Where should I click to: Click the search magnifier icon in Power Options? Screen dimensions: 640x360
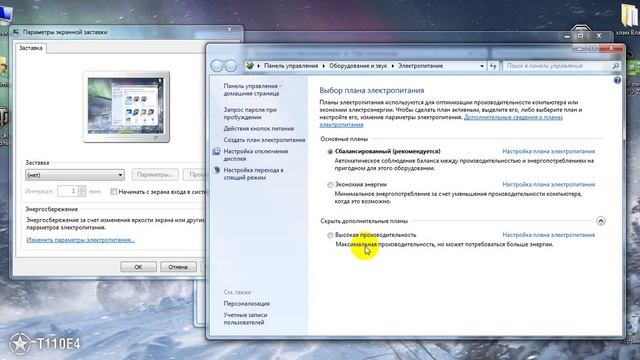pos(616,66)
